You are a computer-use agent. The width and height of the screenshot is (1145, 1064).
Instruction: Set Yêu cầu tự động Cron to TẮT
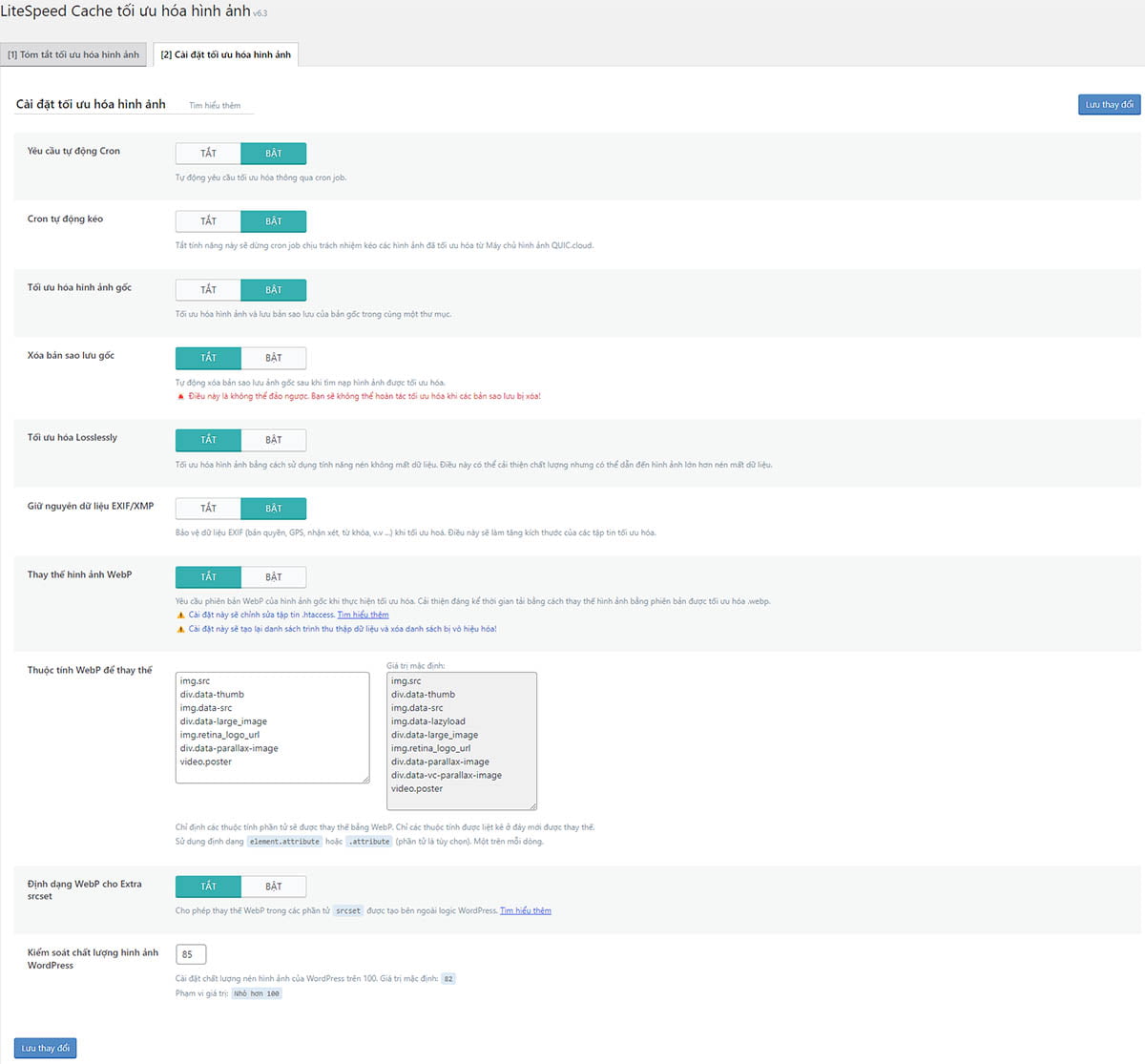tap(208, 153)
